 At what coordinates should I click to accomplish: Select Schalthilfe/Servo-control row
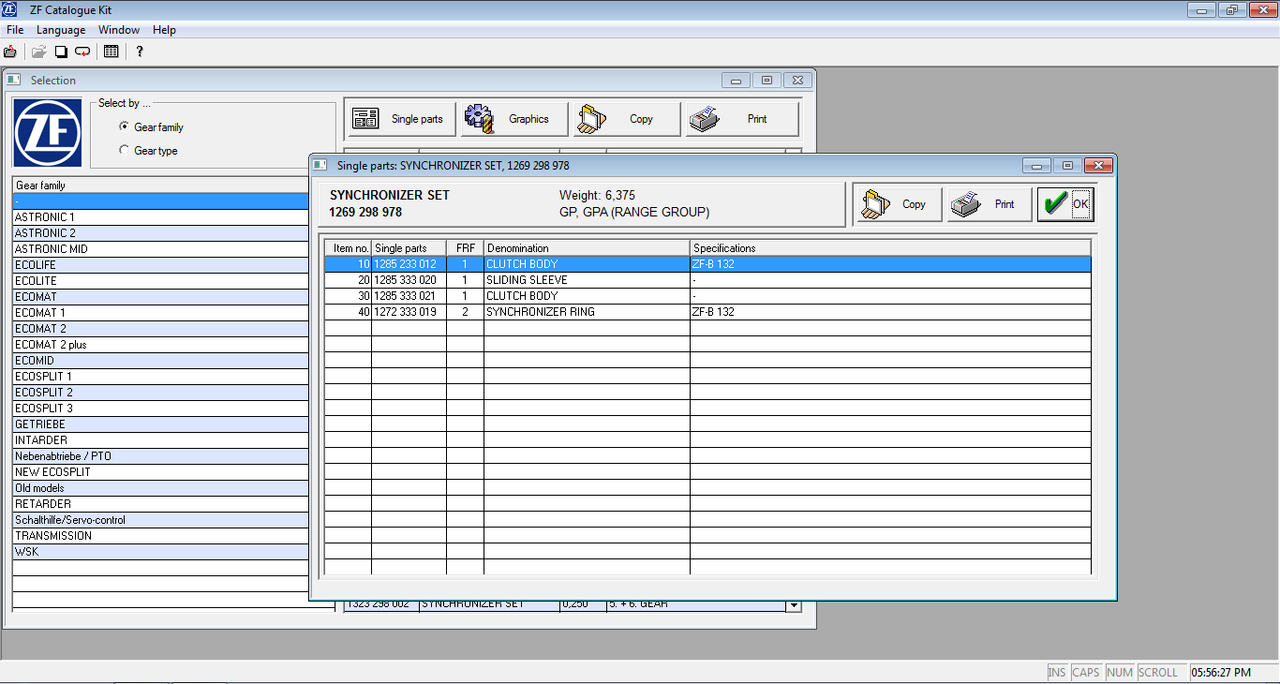(160, 521)
